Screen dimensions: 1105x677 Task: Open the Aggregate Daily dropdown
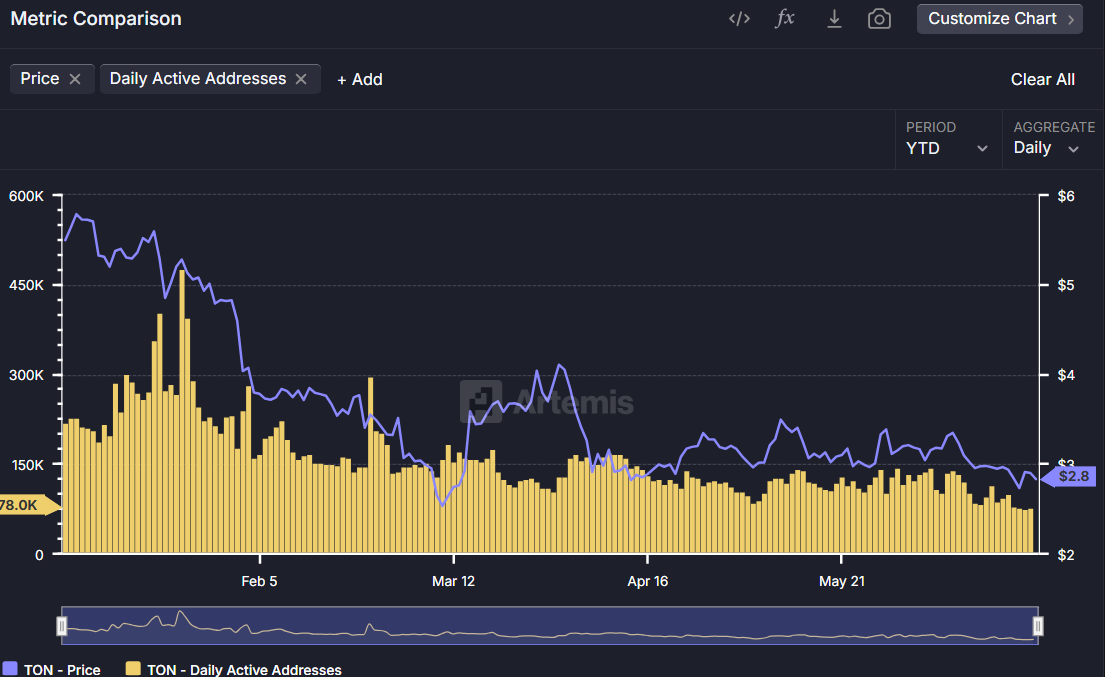click(x=1046, y=148)
